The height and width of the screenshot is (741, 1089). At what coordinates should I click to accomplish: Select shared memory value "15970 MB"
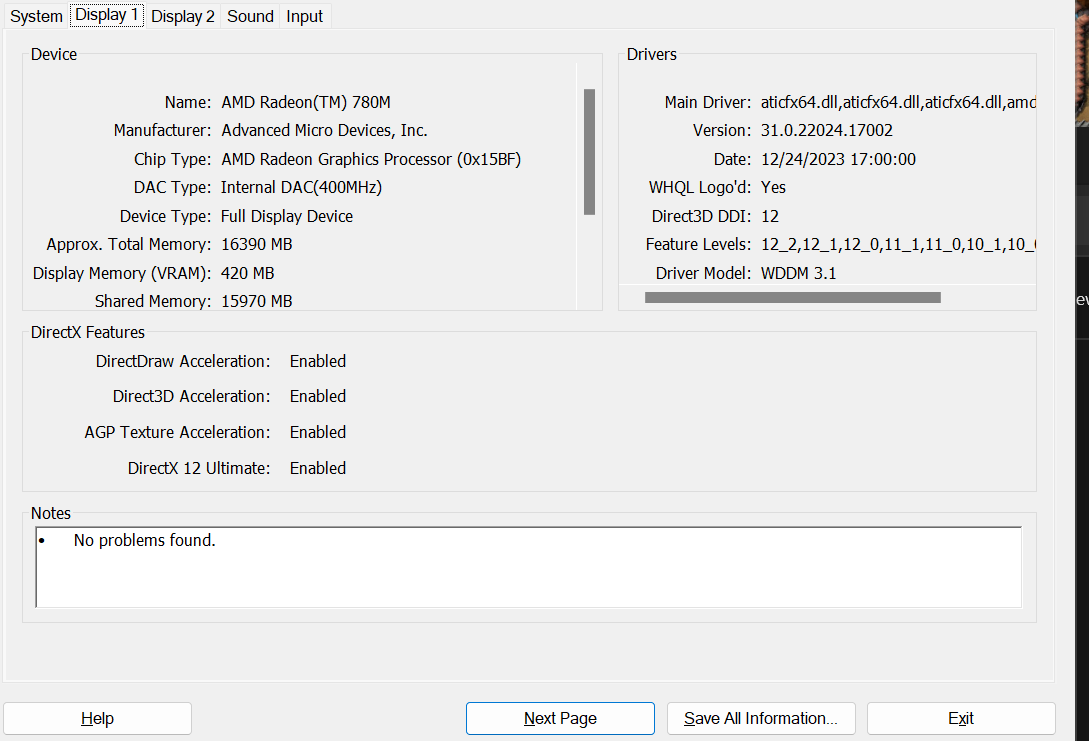point(256,301)
